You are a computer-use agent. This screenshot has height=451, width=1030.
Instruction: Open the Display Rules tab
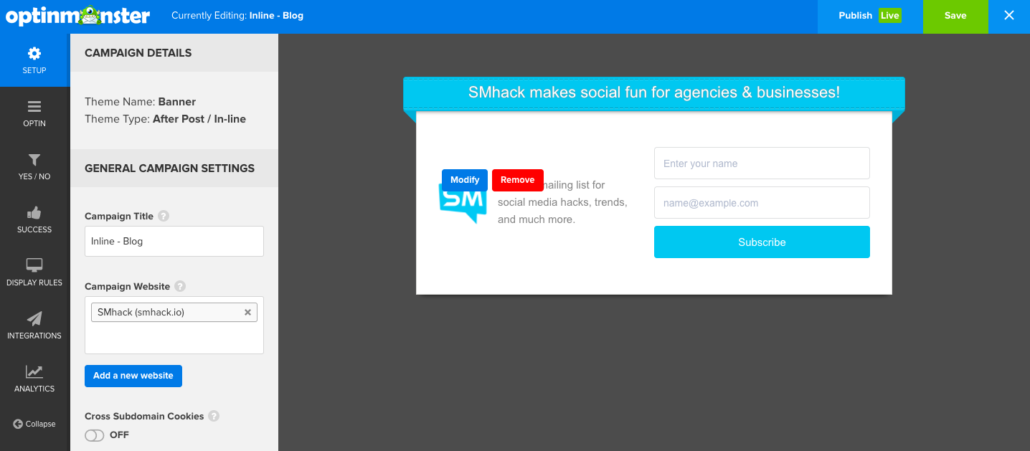[x=34, y=272]
